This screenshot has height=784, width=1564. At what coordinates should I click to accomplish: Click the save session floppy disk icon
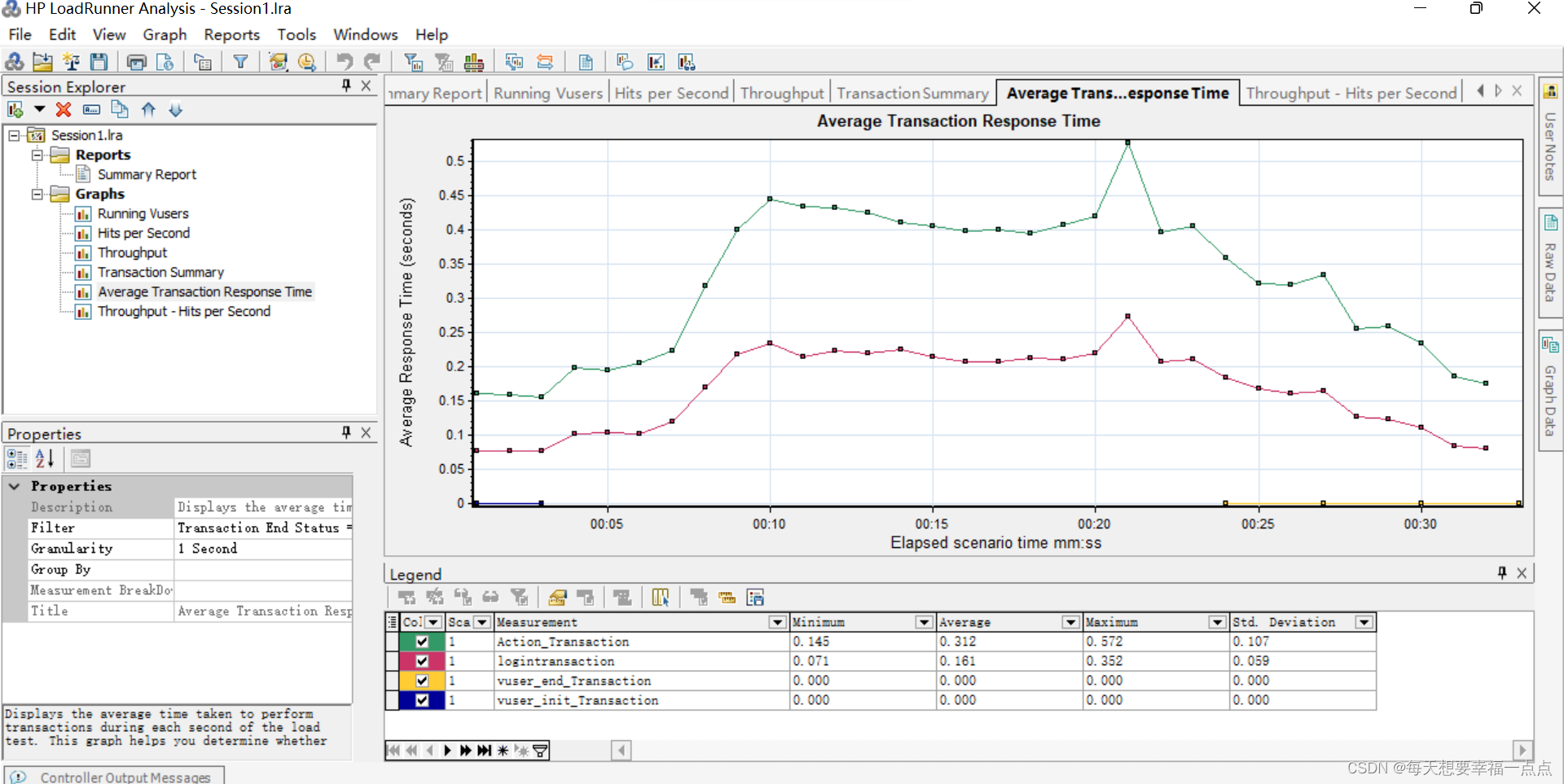99,62
